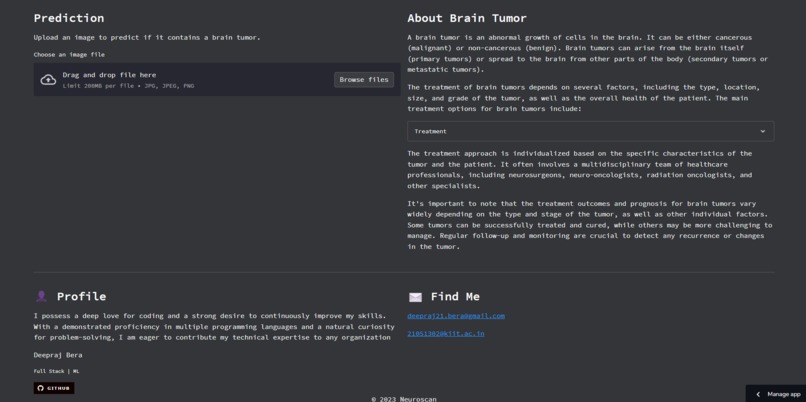Click the Prediction heading
Screen dimensions: 806x402
[69, 18]
